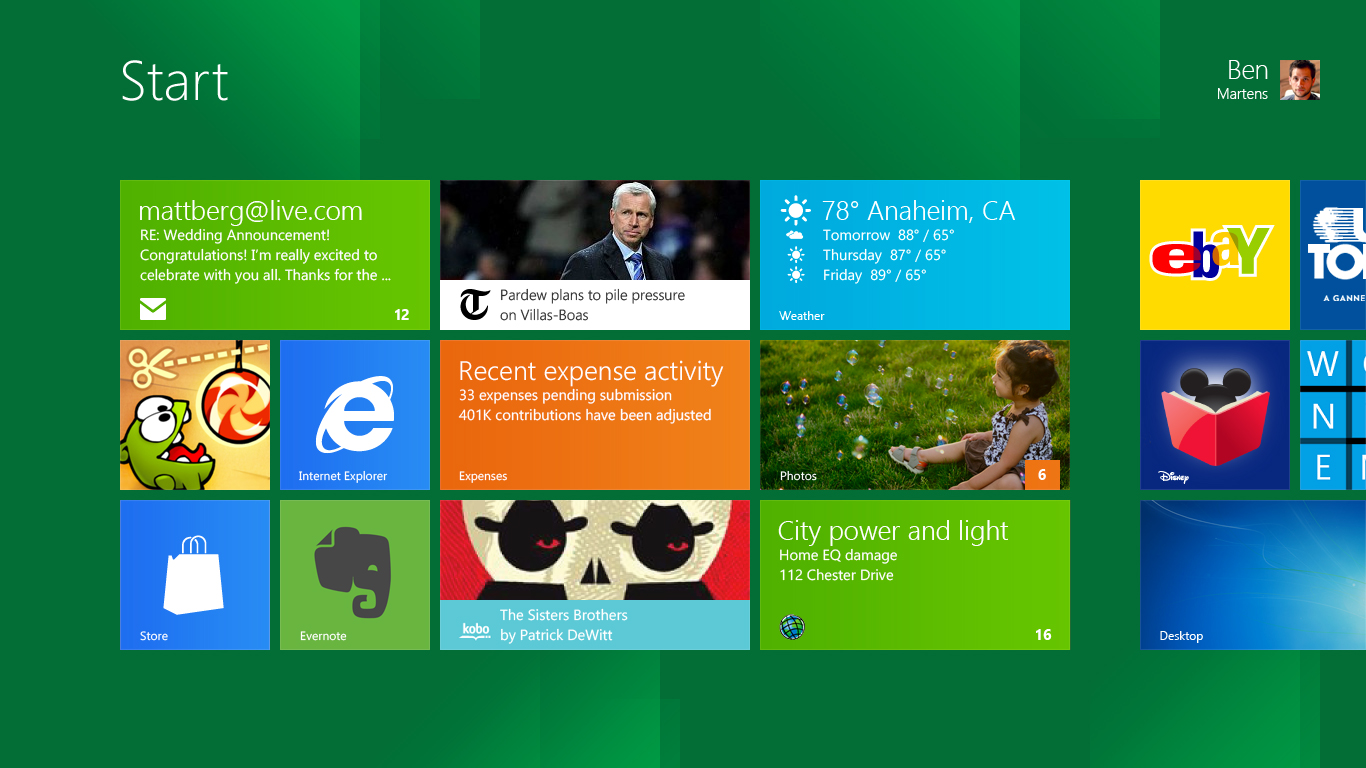Open mattberg@live.com mail tile heading
1366x768 pixels.
(250, 211)
